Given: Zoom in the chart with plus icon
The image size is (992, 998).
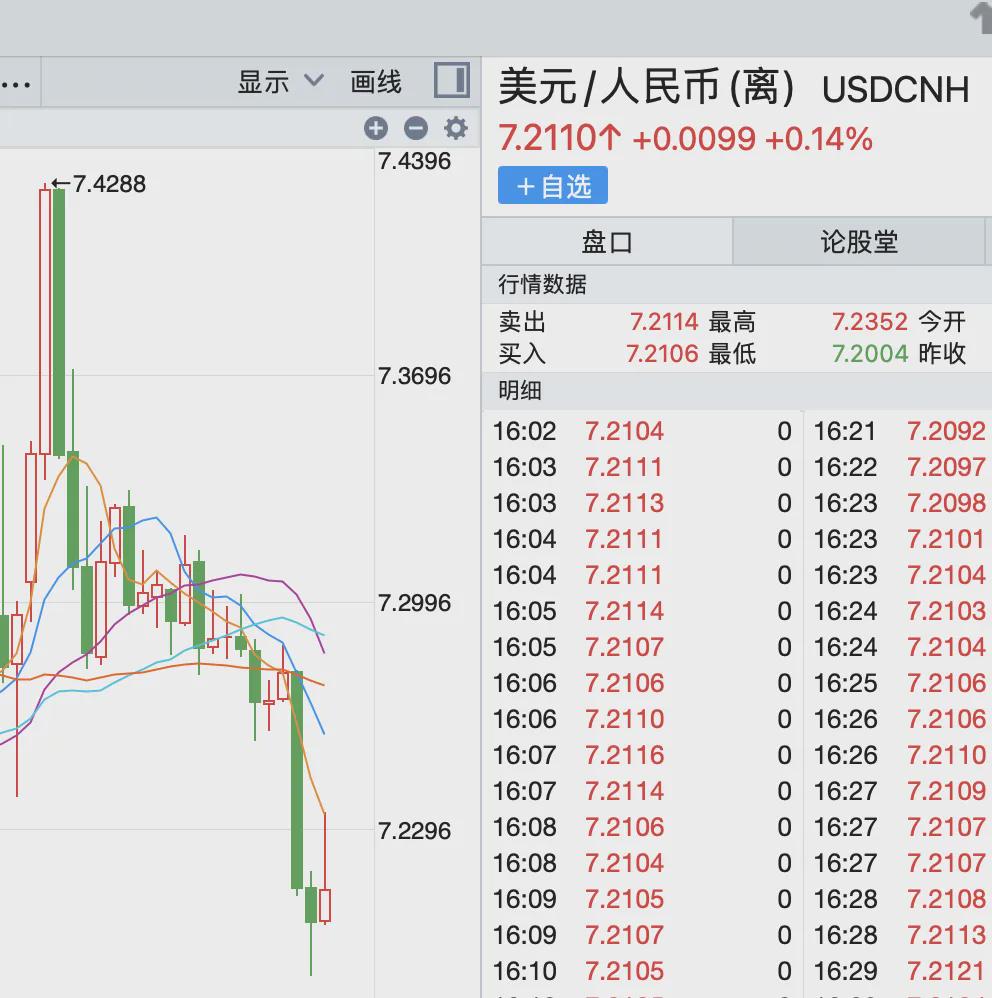Looking at the screenshot, I should pyautogui.click(x=376, y=128).
